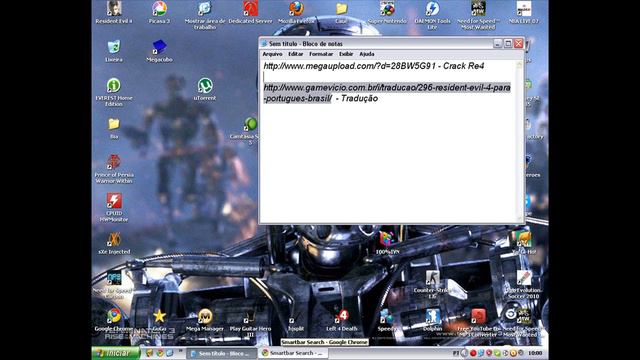Open CPUID HWMonitor desktop shortcut
The height and width of the screenshot is (360, 640).
point(114,207)
